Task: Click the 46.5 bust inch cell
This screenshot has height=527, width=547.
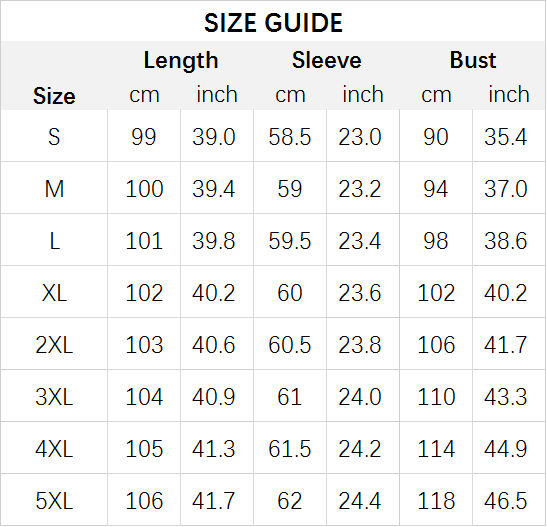Action: pyautogui.click(x=505, y=501)
